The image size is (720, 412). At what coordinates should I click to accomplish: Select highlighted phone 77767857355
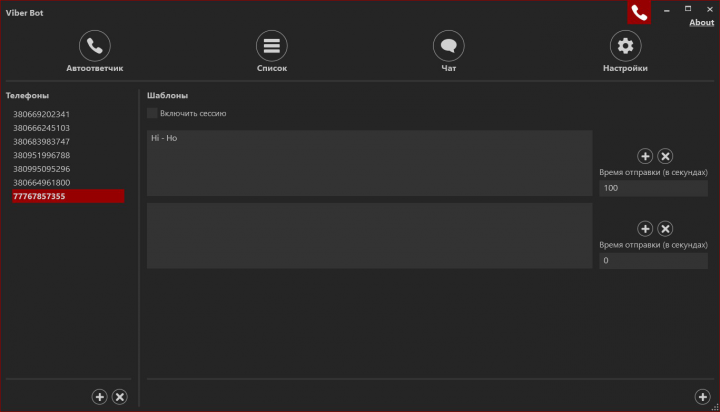point(68,196)
